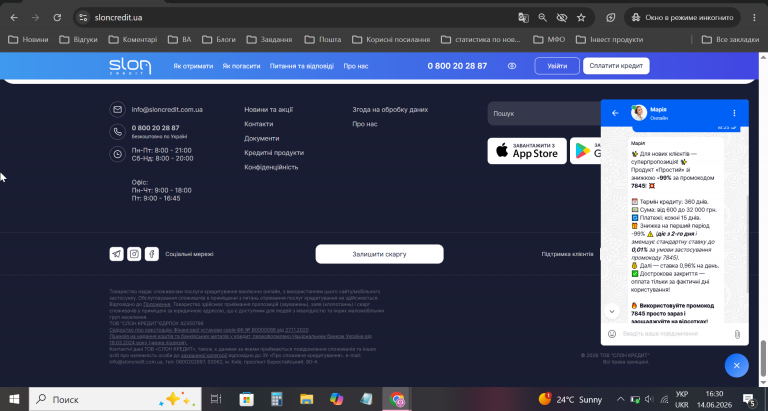Open the zoom magnifier in address bar
768x411 pixels.
click(x=542, y=18)
